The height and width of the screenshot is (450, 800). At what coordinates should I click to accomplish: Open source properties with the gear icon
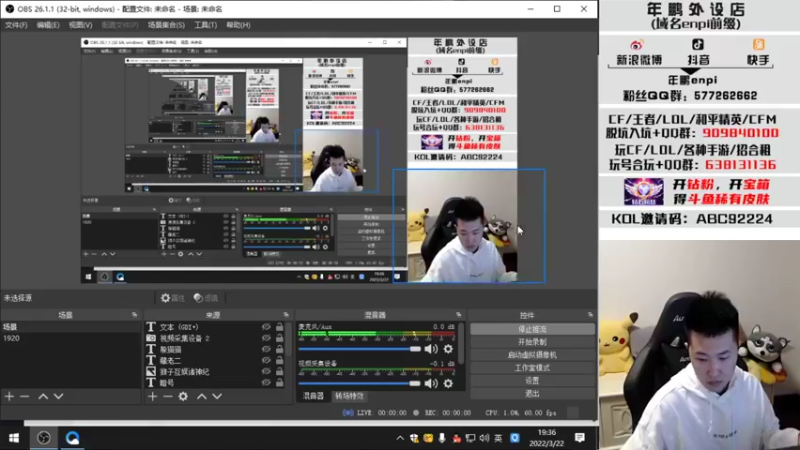tap(183, 396)
